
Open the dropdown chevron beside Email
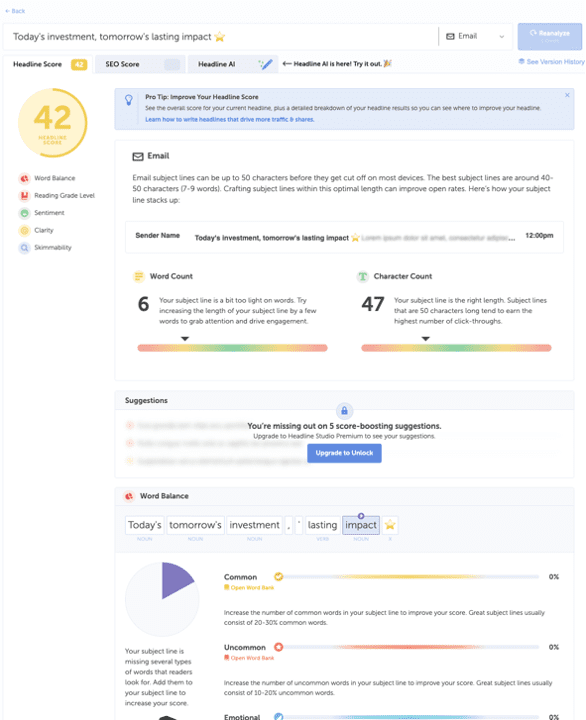pos(501,37)
